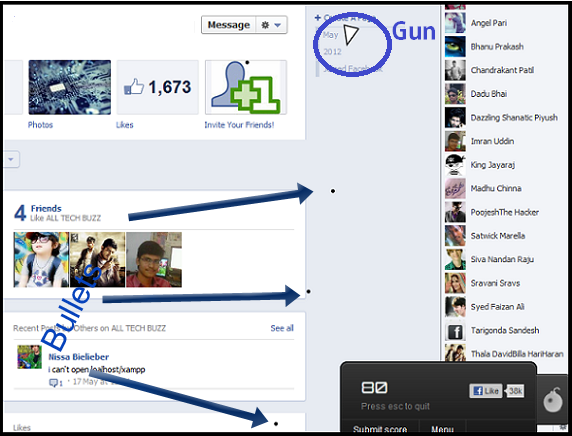This screenshot has width=572, height=436.
Task: Click Dadu Bhai's avatar
Action: point(455,94)
